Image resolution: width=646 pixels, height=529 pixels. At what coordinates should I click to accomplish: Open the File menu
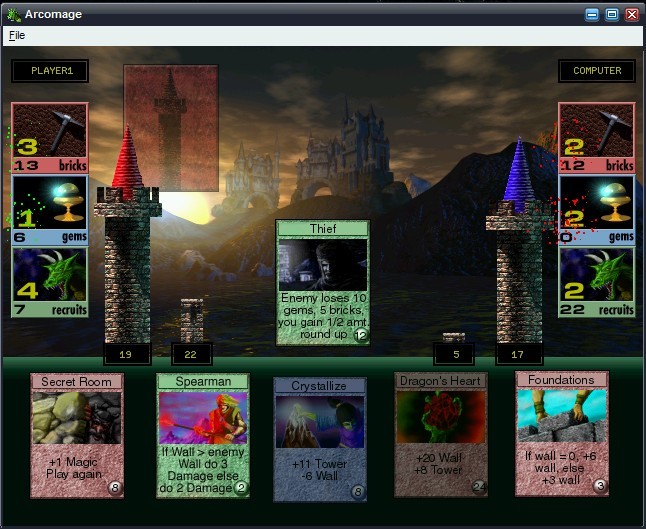17,35
